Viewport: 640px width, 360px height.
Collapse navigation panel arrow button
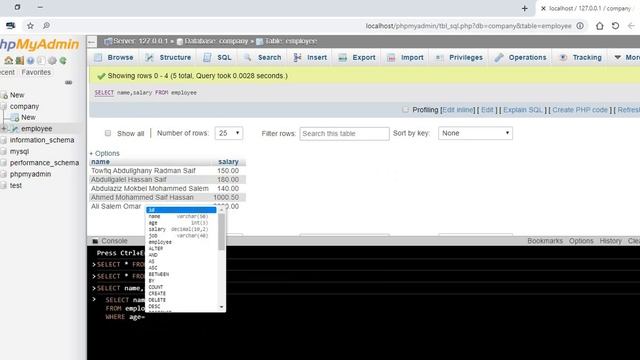pyautogui.click(x=92, y=42)
